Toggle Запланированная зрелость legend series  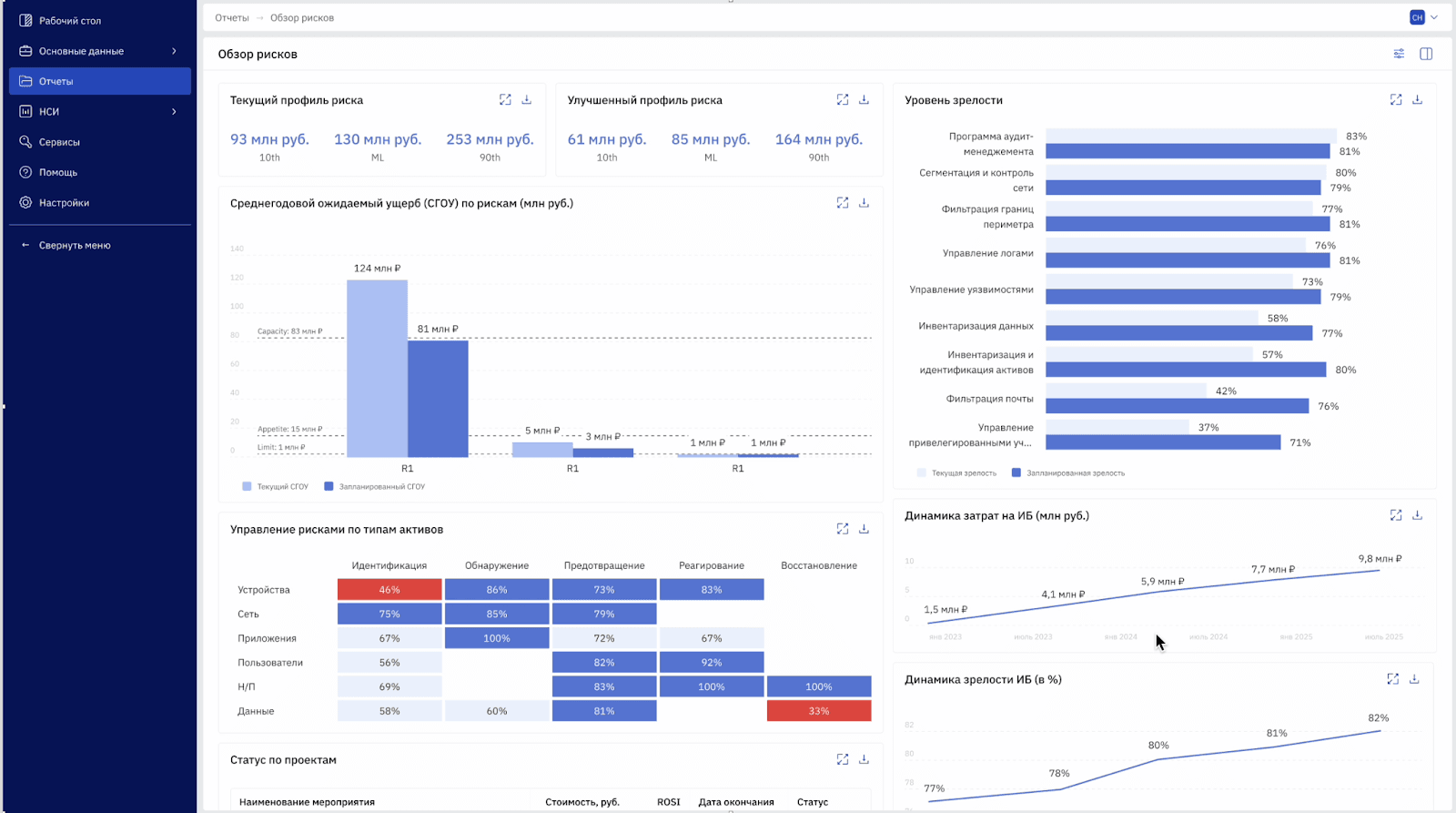[x=1068, y=473]
